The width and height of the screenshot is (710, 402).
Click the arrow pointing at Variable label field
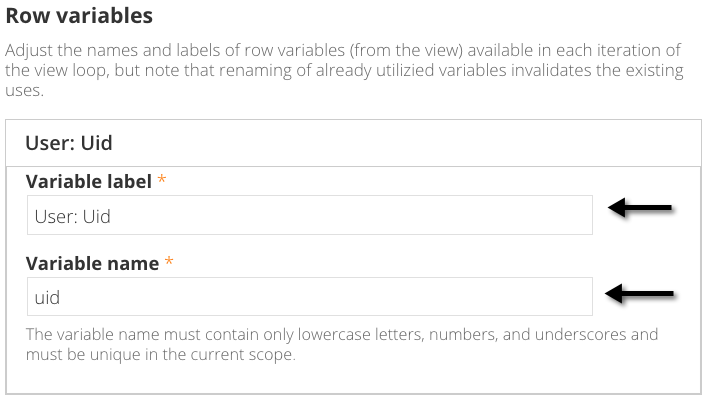[642, 210]
